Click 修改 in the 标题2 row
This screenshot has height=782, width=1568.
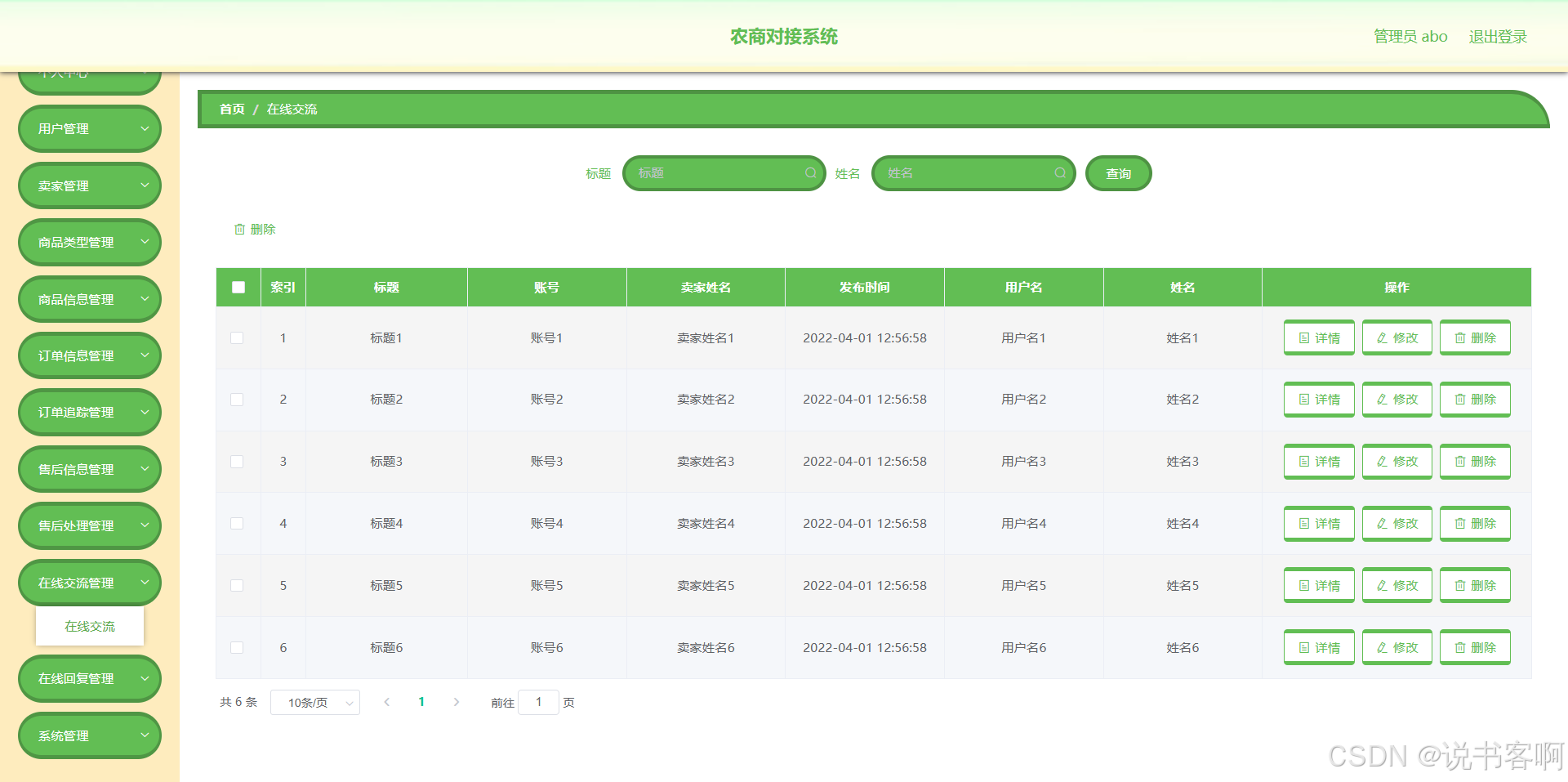click(1397, 400)
